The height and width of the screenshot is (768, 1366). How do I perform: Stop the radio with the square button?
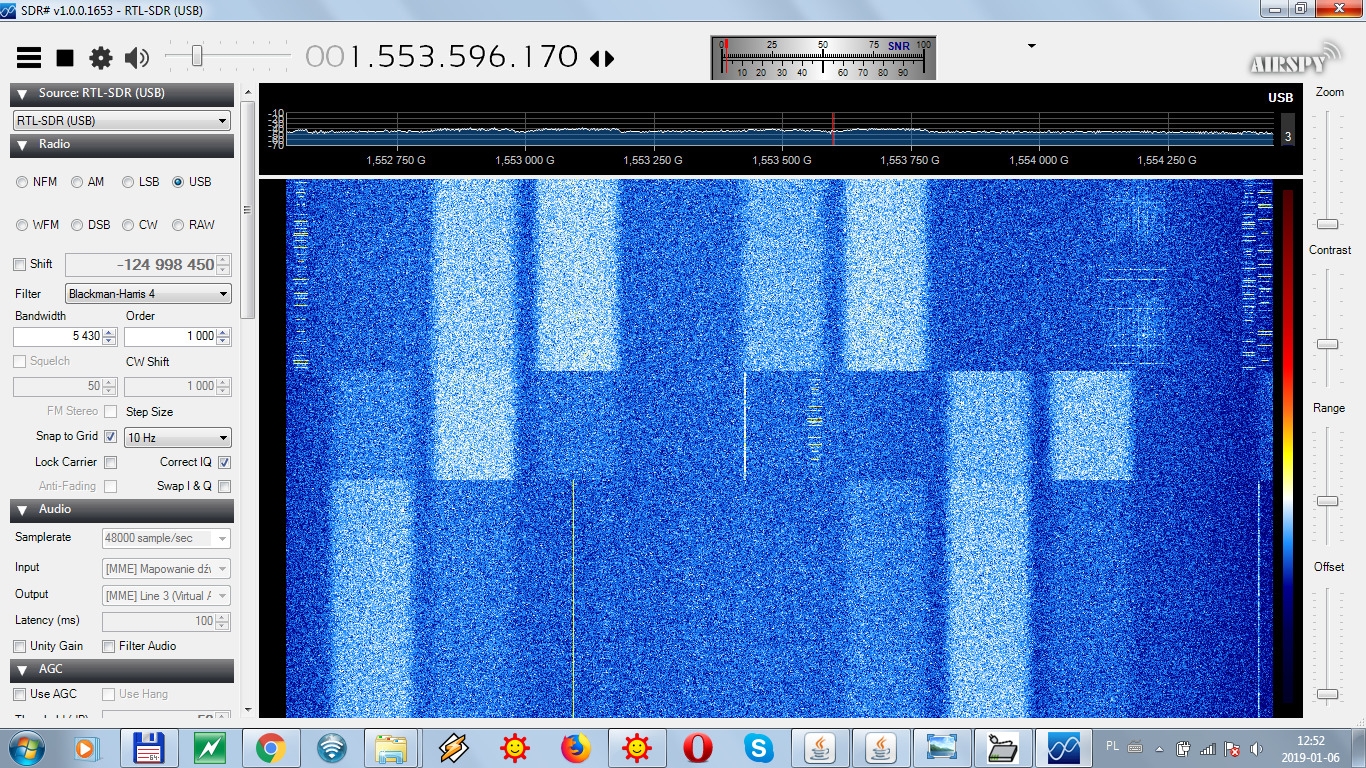[65, 58]
